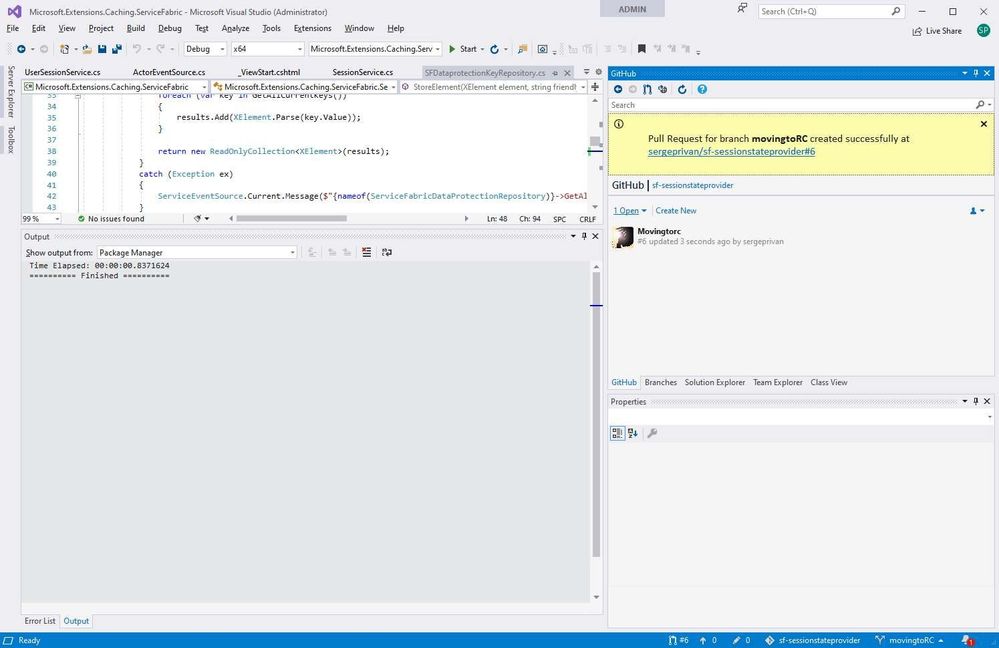Click the Visual Studio Search (Ctrl+Q) box
Viewport: 999px width, 648px height.
pyautogui.click(x=830, y=11)
